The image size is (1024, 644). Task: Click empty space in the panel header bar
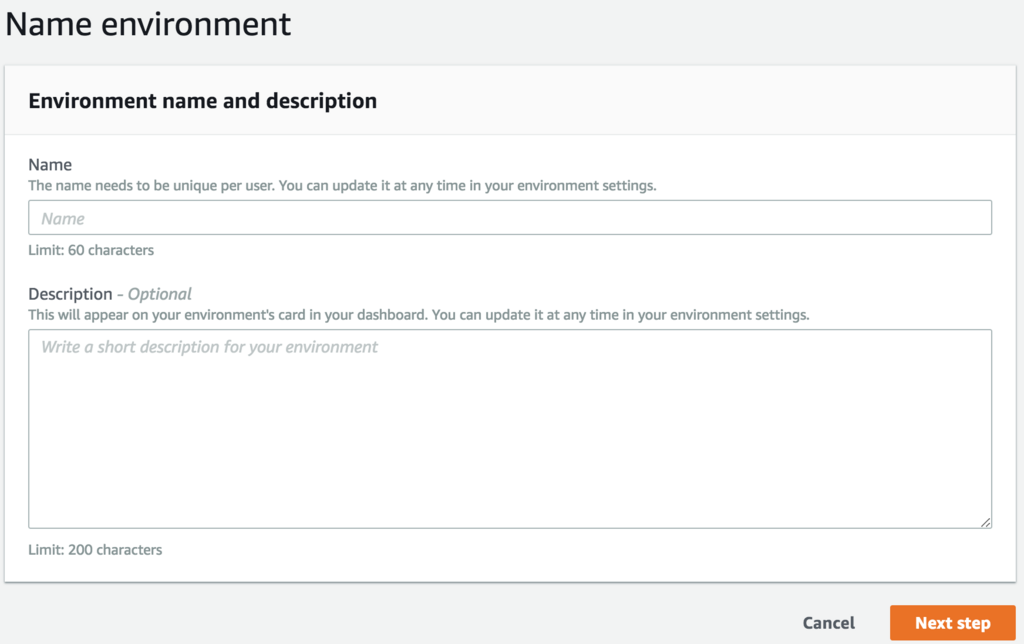pos(700,101)
